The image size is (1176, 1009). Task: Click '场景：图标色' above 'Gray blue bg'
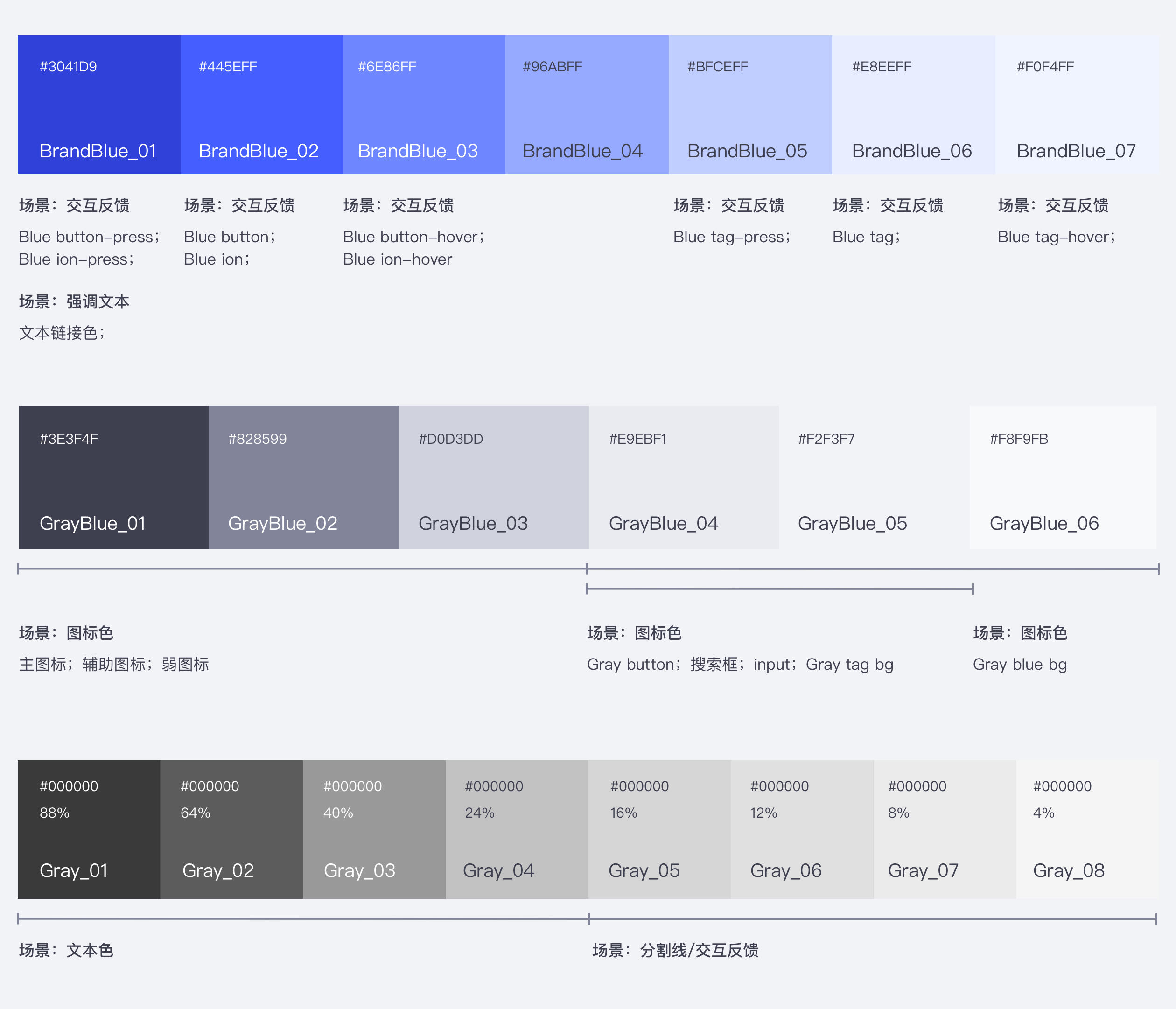coord(1021,633)
